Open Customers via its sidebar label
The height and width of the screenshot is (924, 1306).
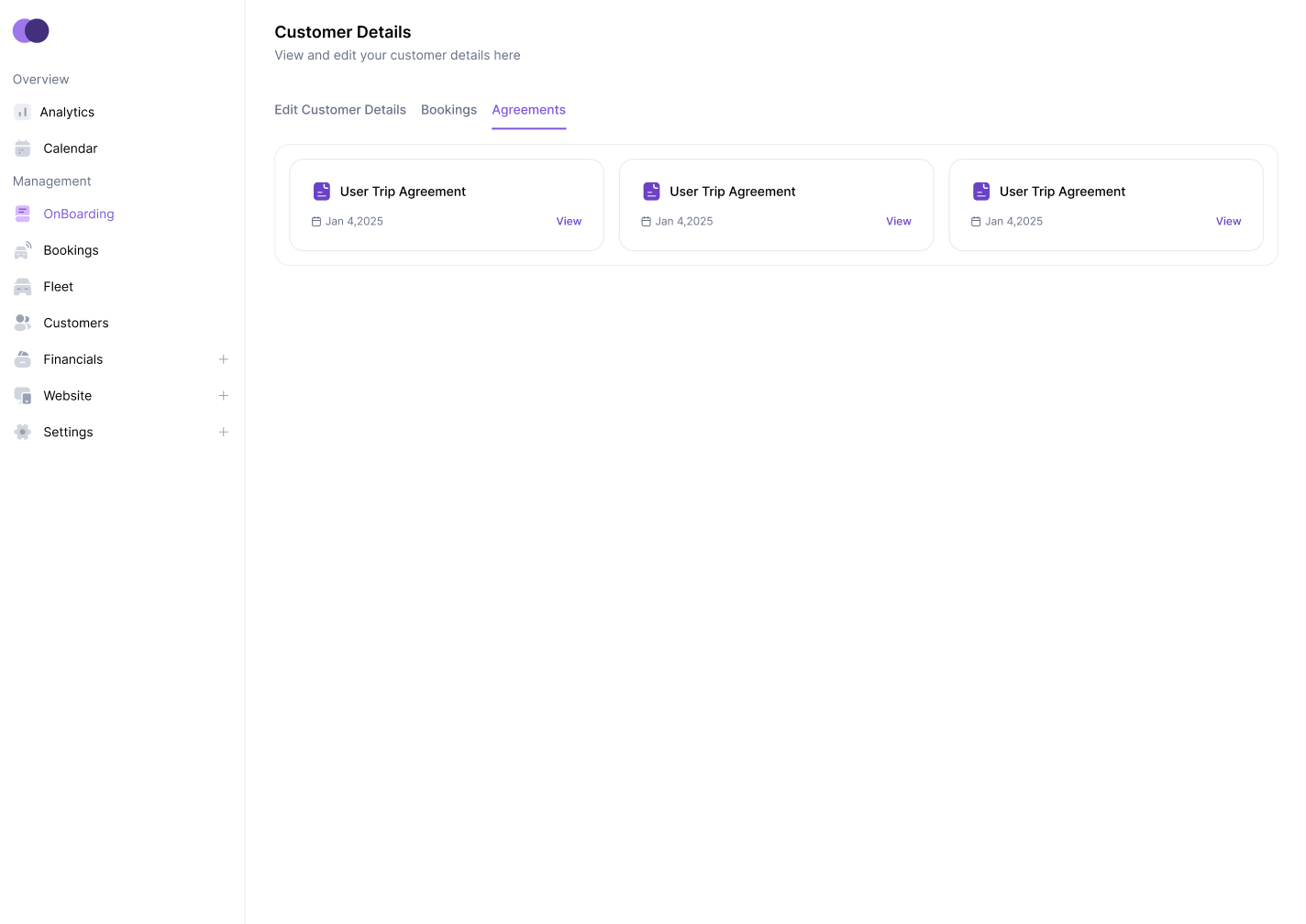pos(76,323)
